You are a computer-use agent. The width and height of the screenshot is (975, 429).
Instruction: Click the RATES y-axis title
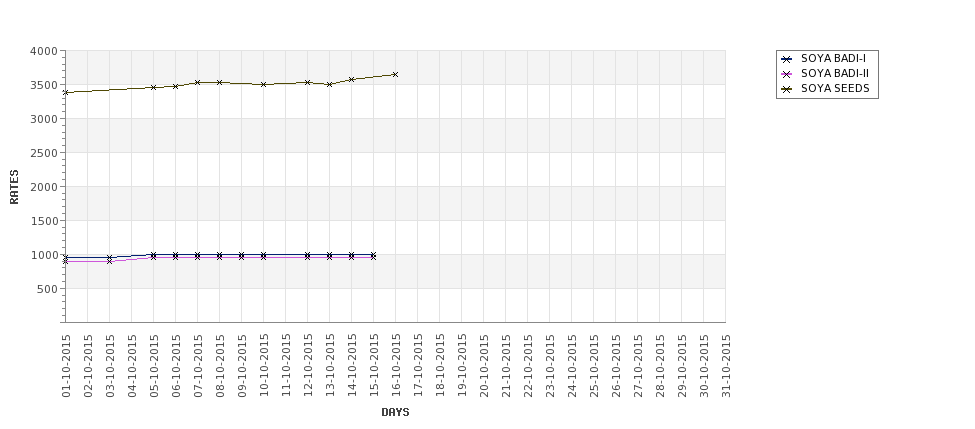[x=14, y=187]
